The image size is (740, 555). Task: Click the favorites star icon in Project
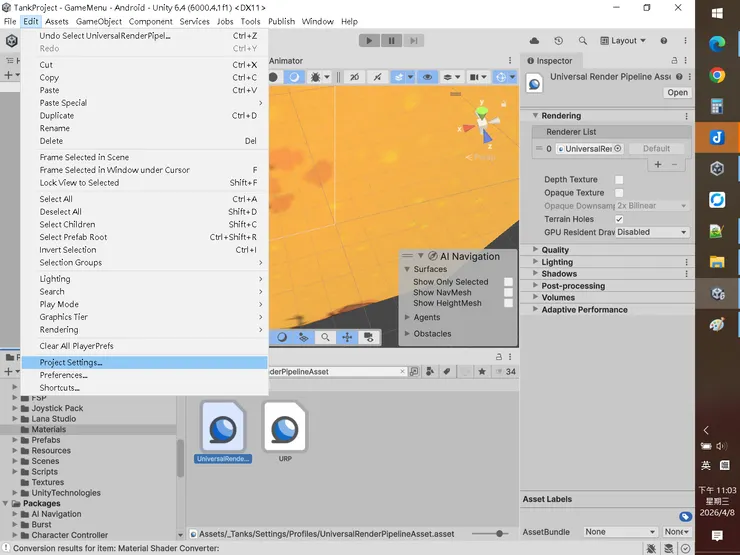(x=482, y=371)
